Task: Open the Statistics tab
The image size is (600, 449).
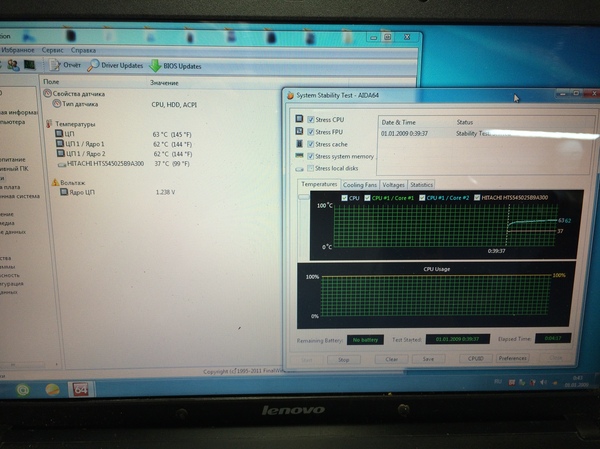Action: (422, 185)
